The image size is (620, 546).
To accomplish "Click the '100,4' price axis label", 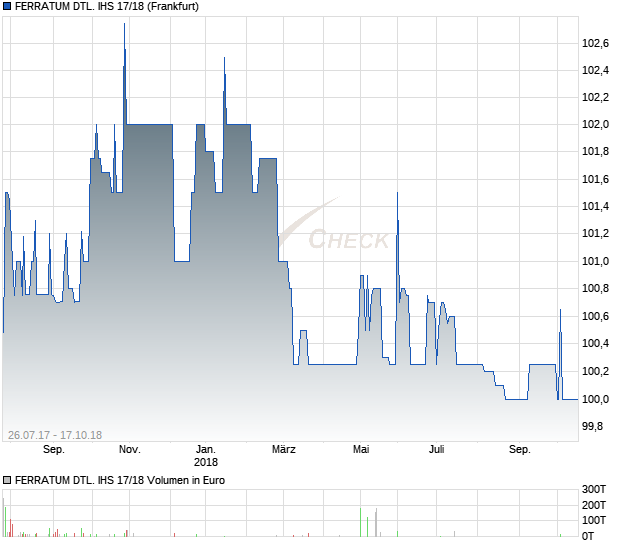I will pos(595,343).
